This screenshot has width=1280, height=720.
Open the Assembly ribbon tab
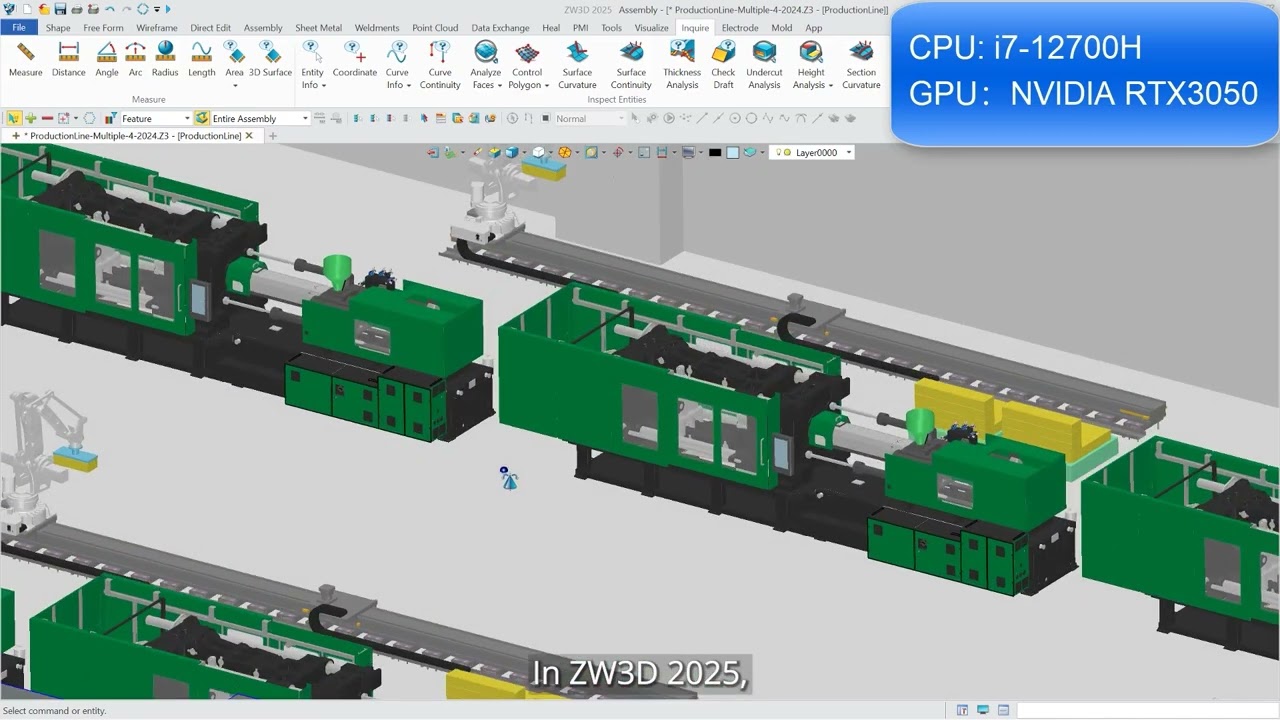point(263,28)
